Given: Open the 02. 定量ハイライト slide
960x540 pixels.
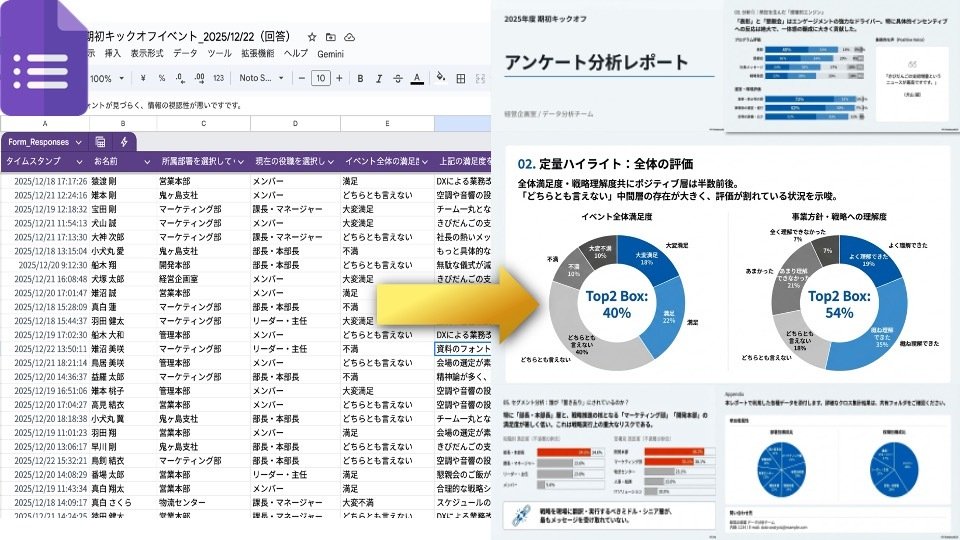Looking at the screenshot, I should click(x=727, y=264).
